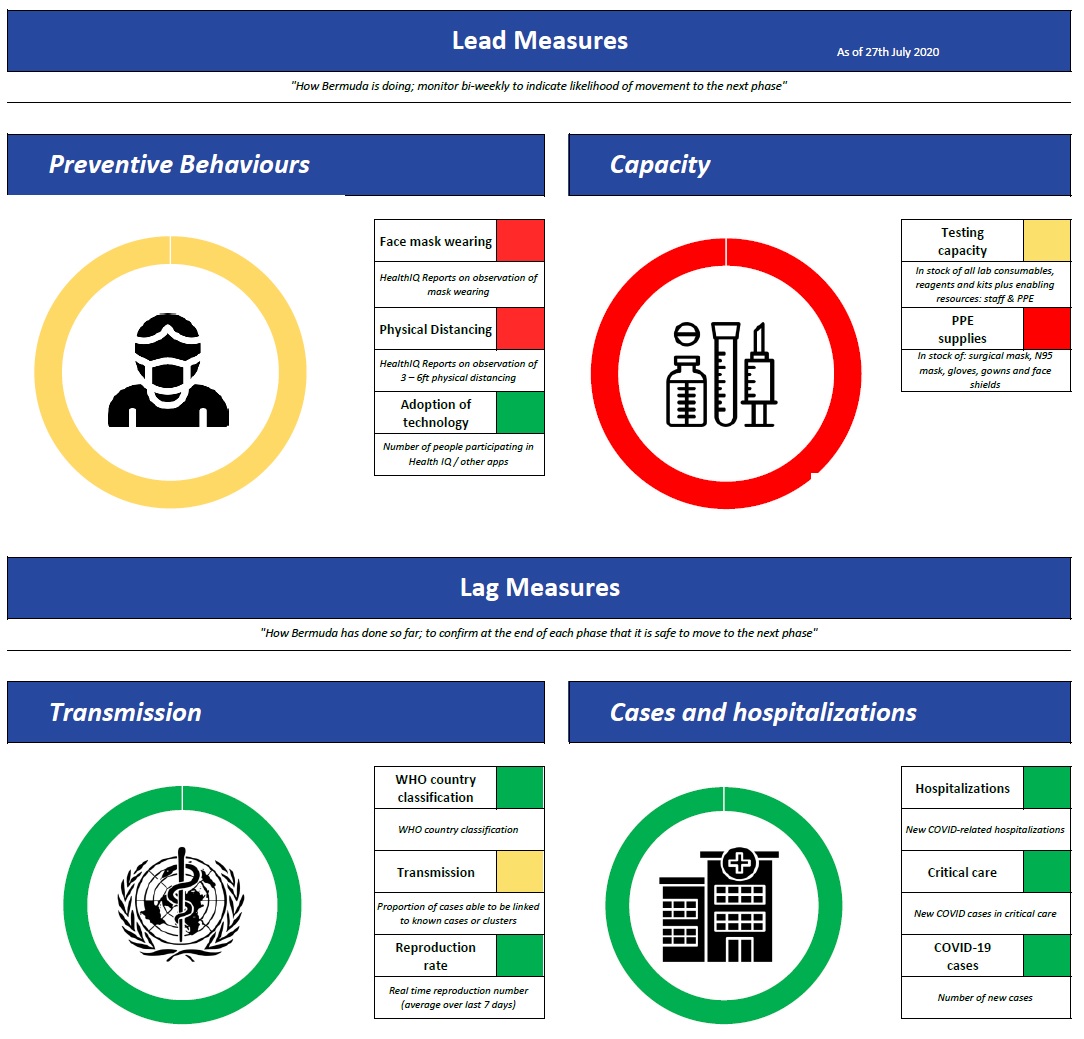This screenshot has height=1039, width=1084.
Task: Click the WHO emblem icon
Action: [181, 904]
